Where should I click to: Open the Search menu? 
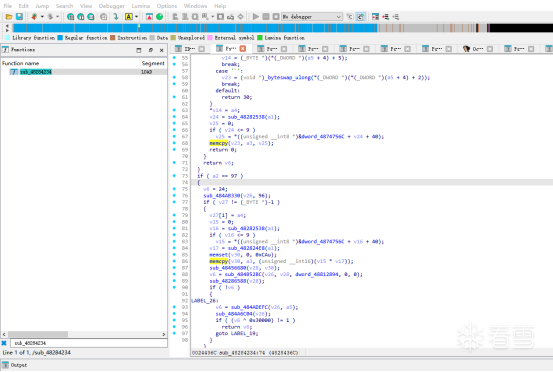[x=64, y=6]
